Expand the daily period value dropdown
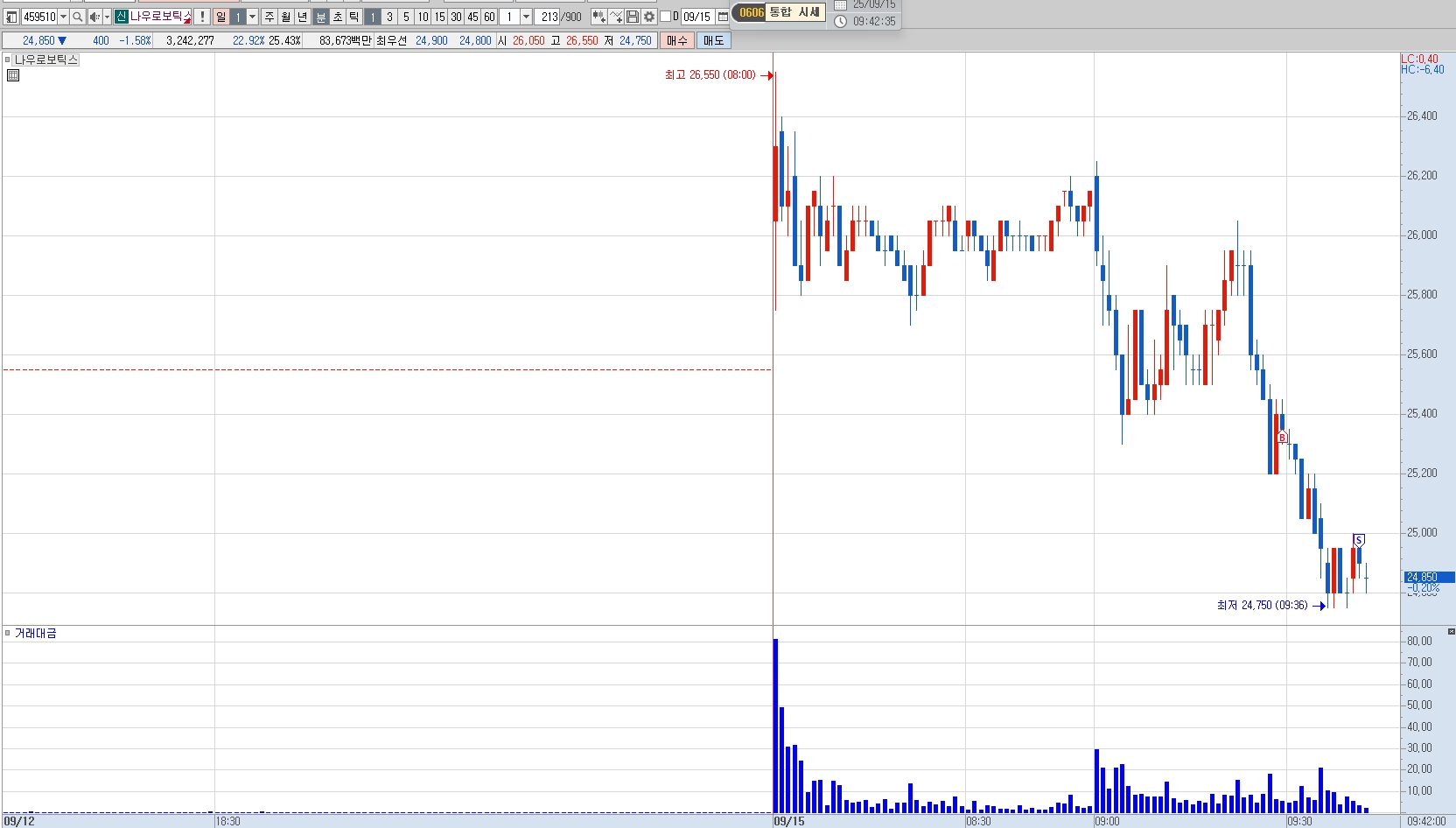This screenshot has height=828, width=1456. click(252, 17)
